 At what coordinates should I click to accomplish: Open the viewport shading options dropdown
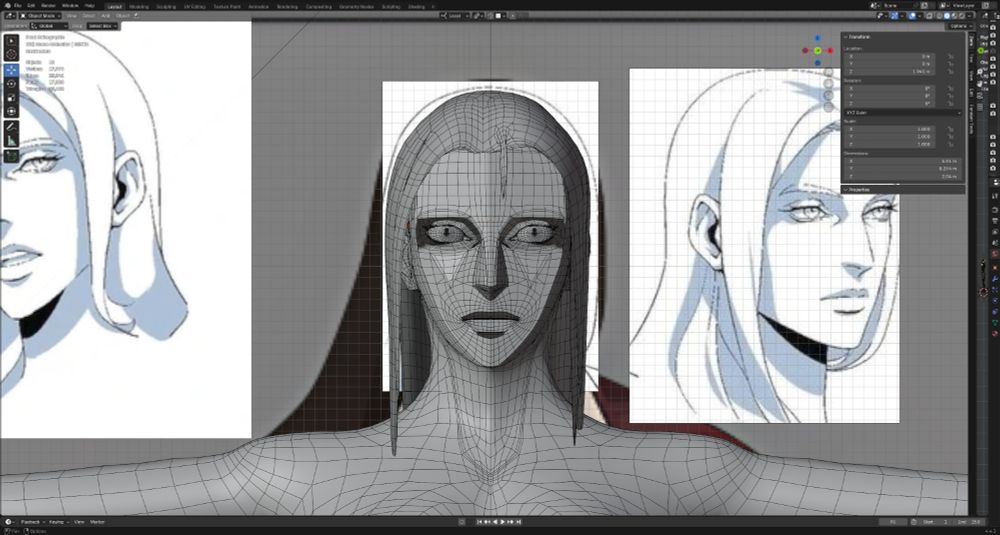(x=970, y=15)
